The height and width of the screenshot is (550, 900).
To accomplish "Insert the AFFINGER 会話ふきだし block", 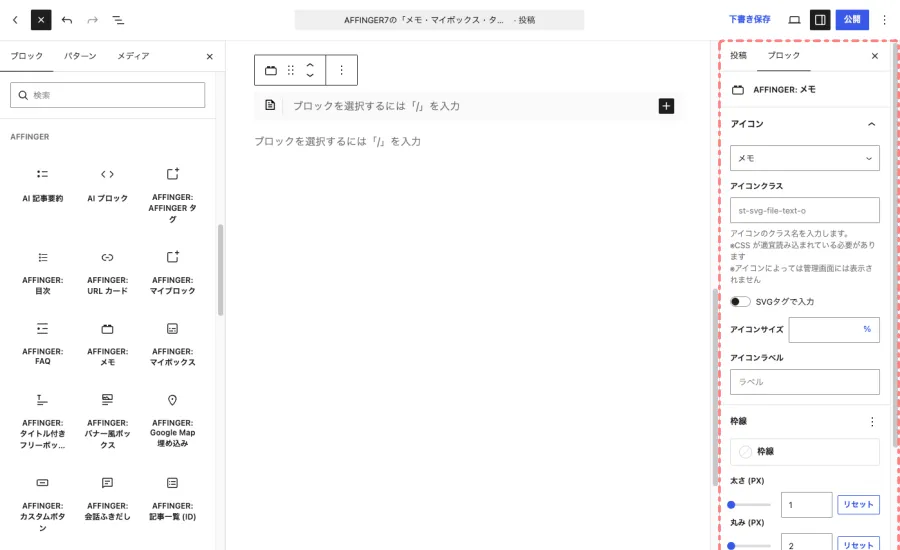I will pyautogui.click(x=107, y=498).
